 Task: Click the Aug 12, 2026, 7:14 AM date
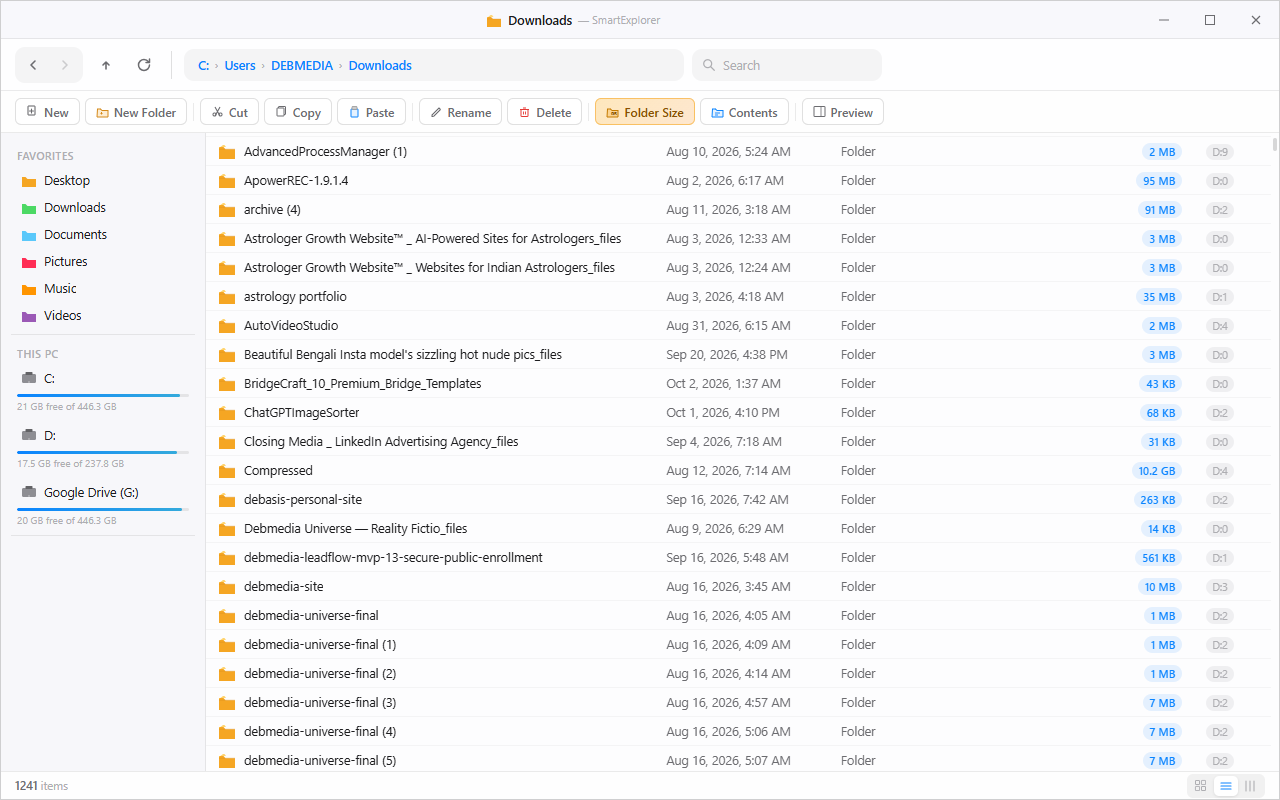(x=728, y=471)
